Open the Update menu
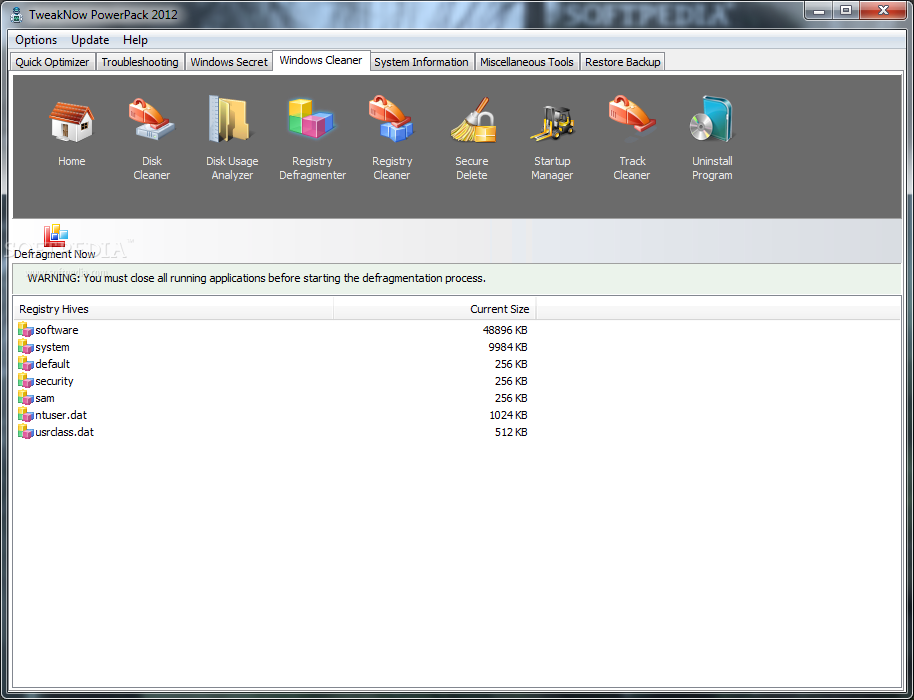This screenshot has height=700, width=914. tap(90, 40)
